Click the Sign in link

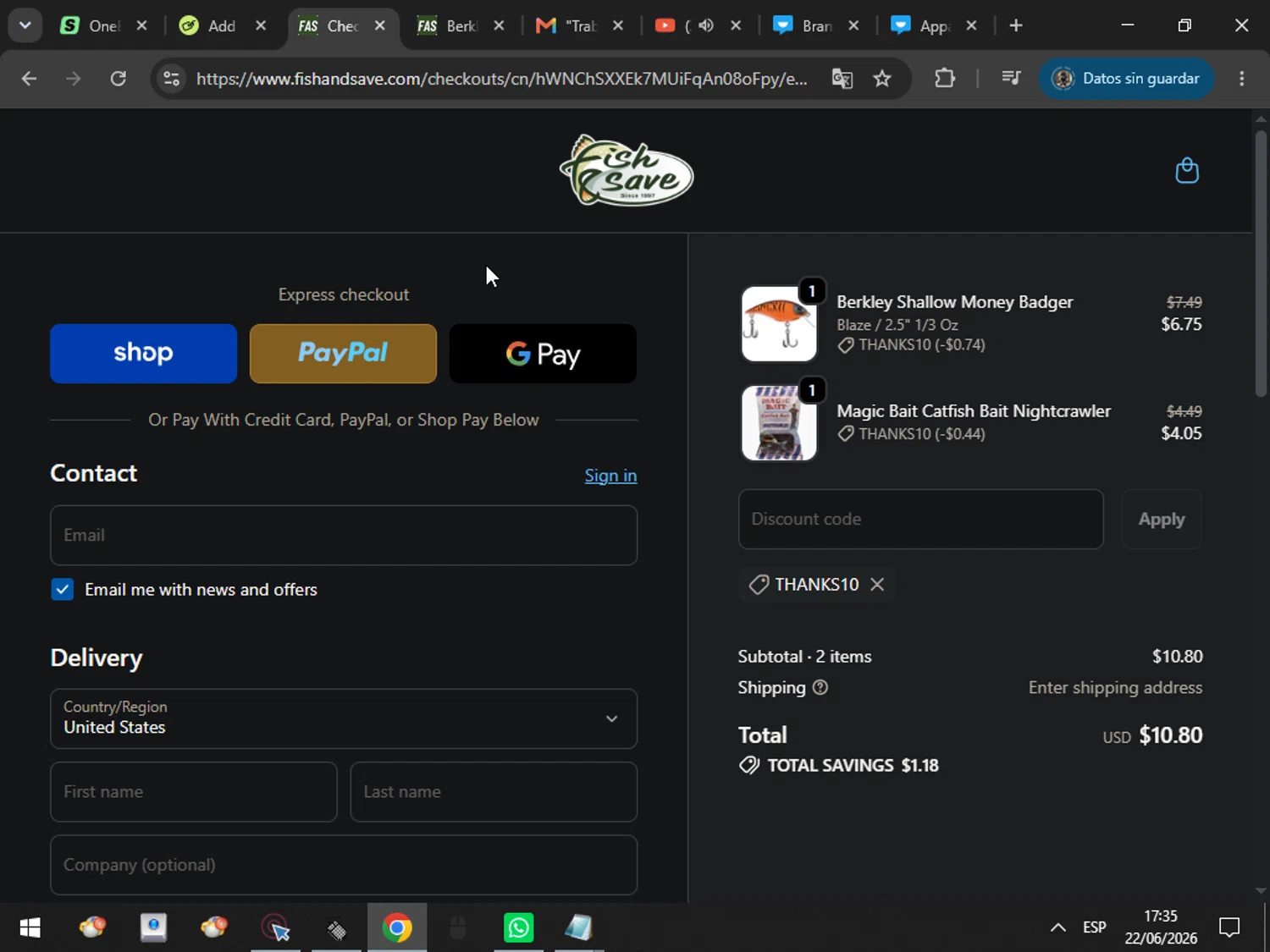click(610, 476)
